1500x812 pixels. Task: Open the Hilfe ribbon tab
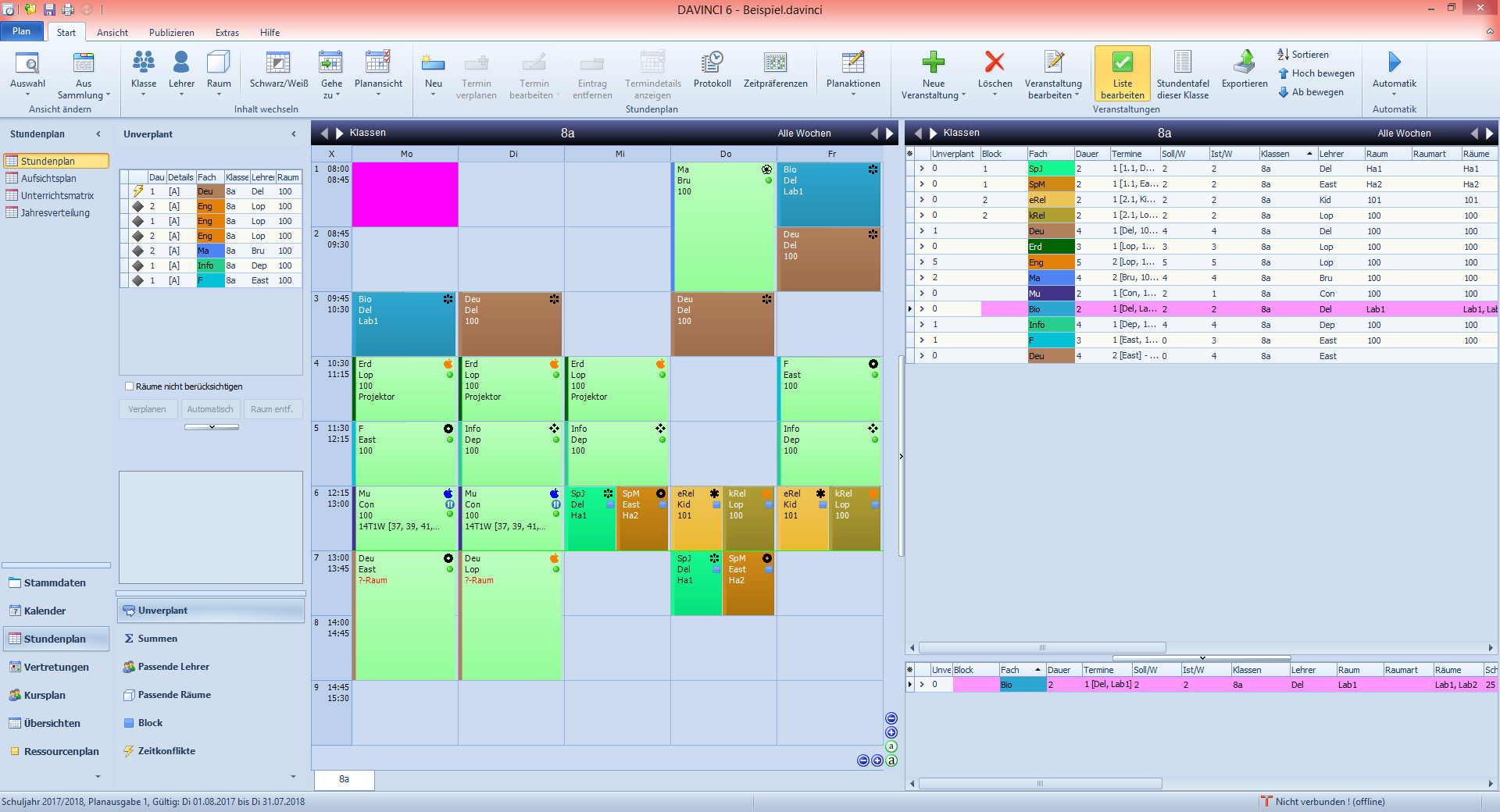270,33
